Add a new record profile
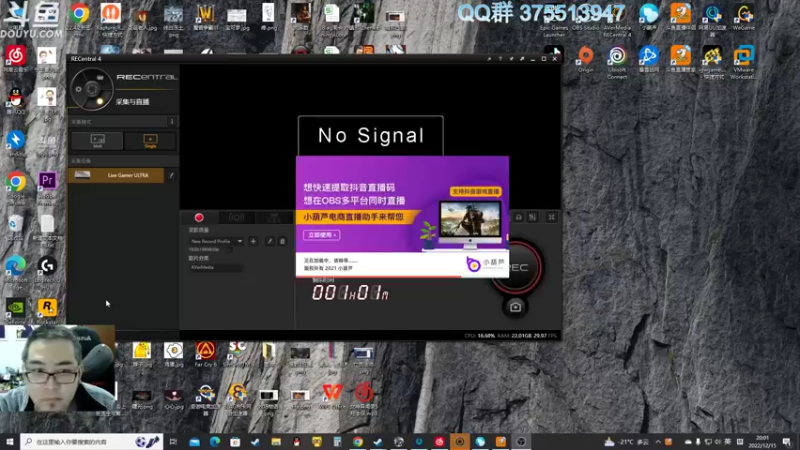 pos(254,241)
